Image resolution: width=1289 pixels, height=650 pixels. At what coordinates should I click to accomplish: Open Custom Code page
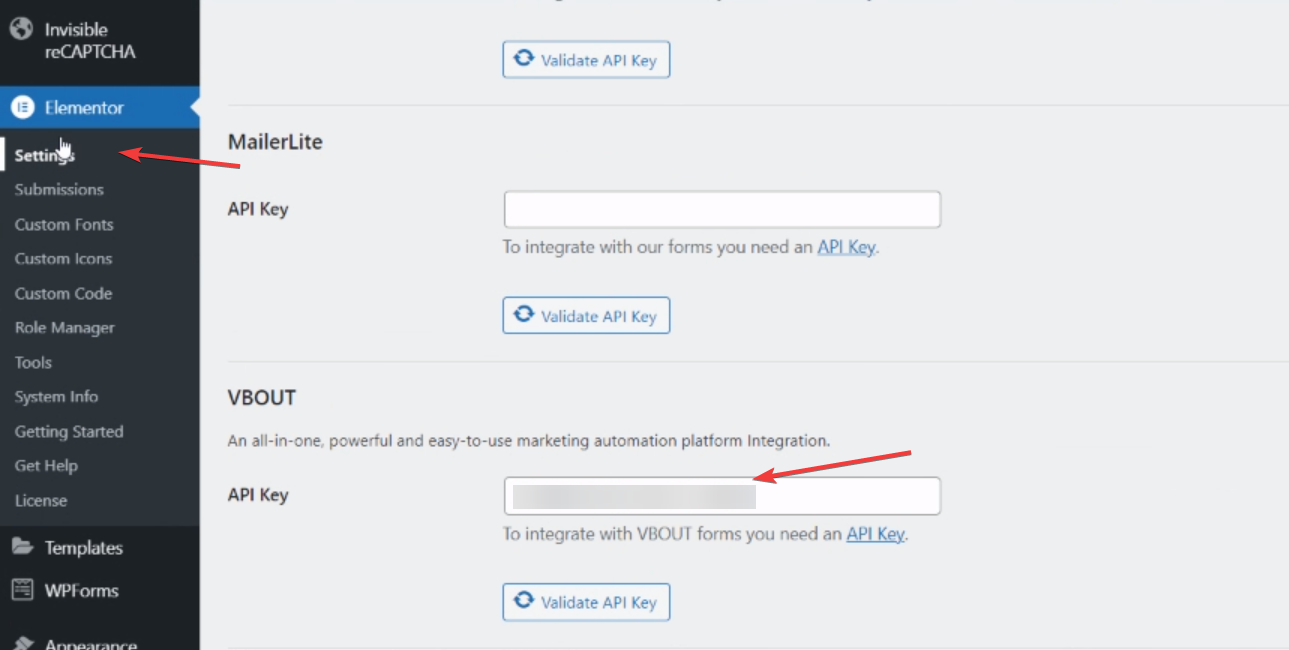63,294
